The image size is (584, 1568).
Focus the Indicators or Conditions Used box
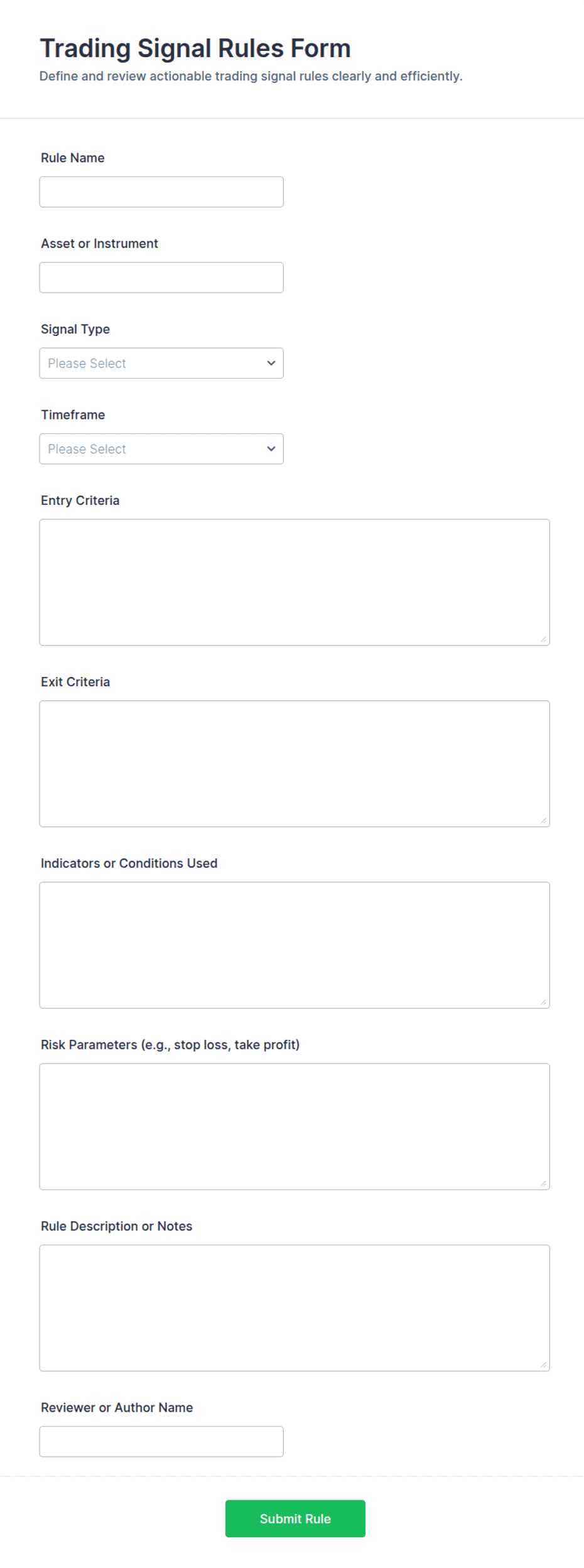295,945
